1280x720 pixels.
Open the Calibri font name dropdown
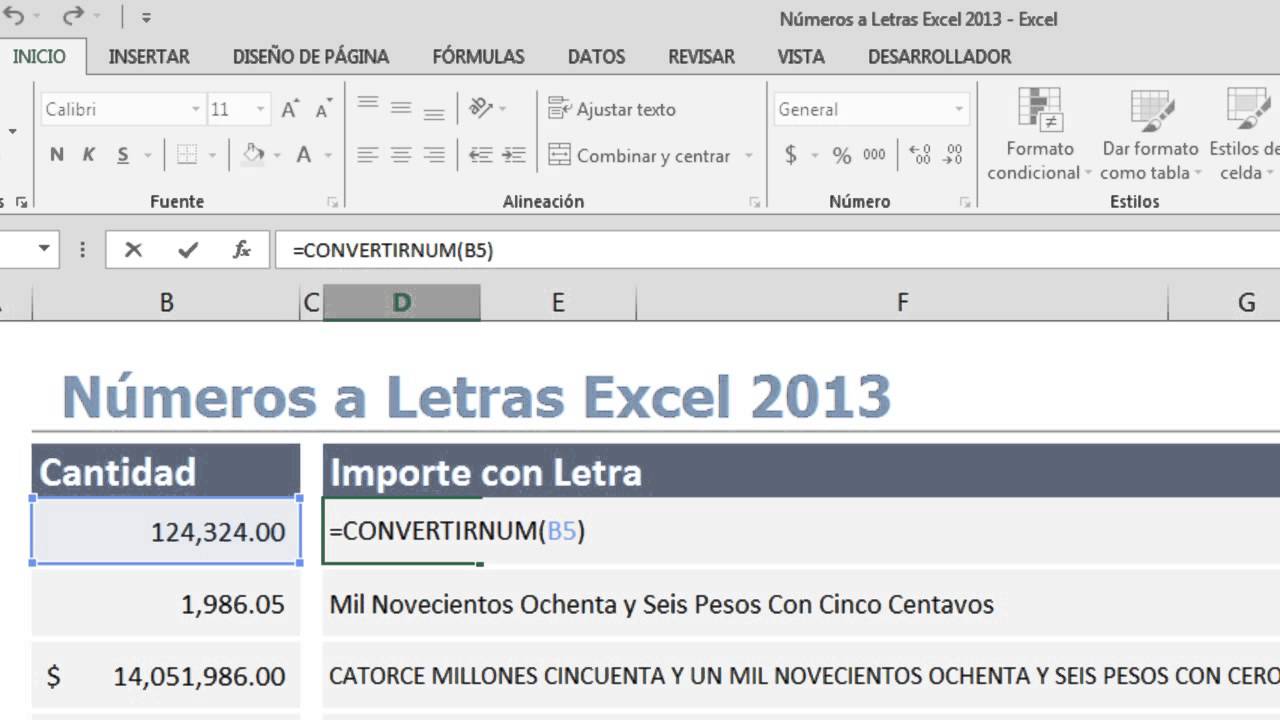coord(196,109)
